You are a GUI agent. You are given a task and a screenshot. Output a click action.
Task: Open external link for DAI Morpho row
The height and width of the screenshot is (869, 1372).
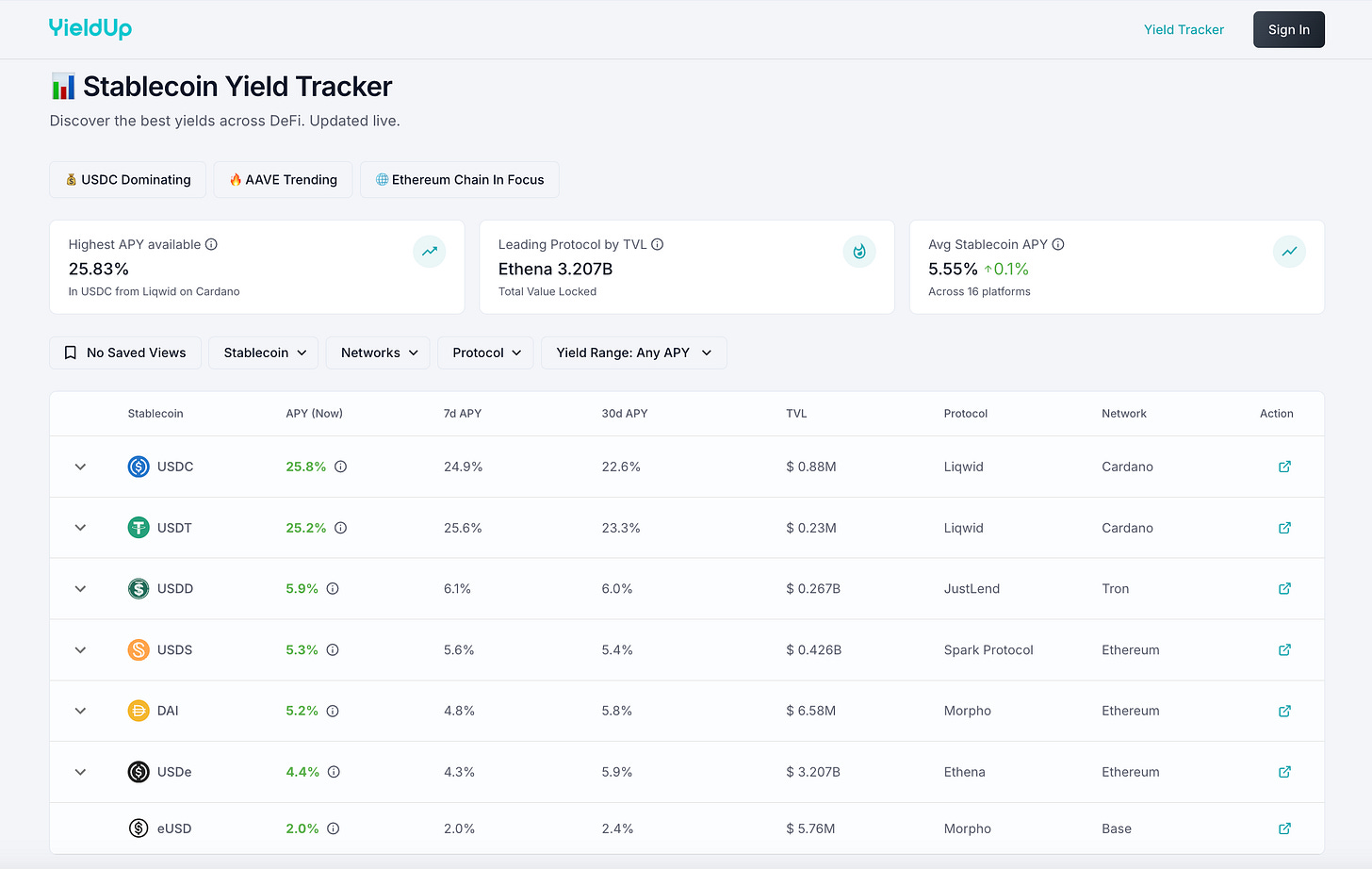click(1284, 711)
